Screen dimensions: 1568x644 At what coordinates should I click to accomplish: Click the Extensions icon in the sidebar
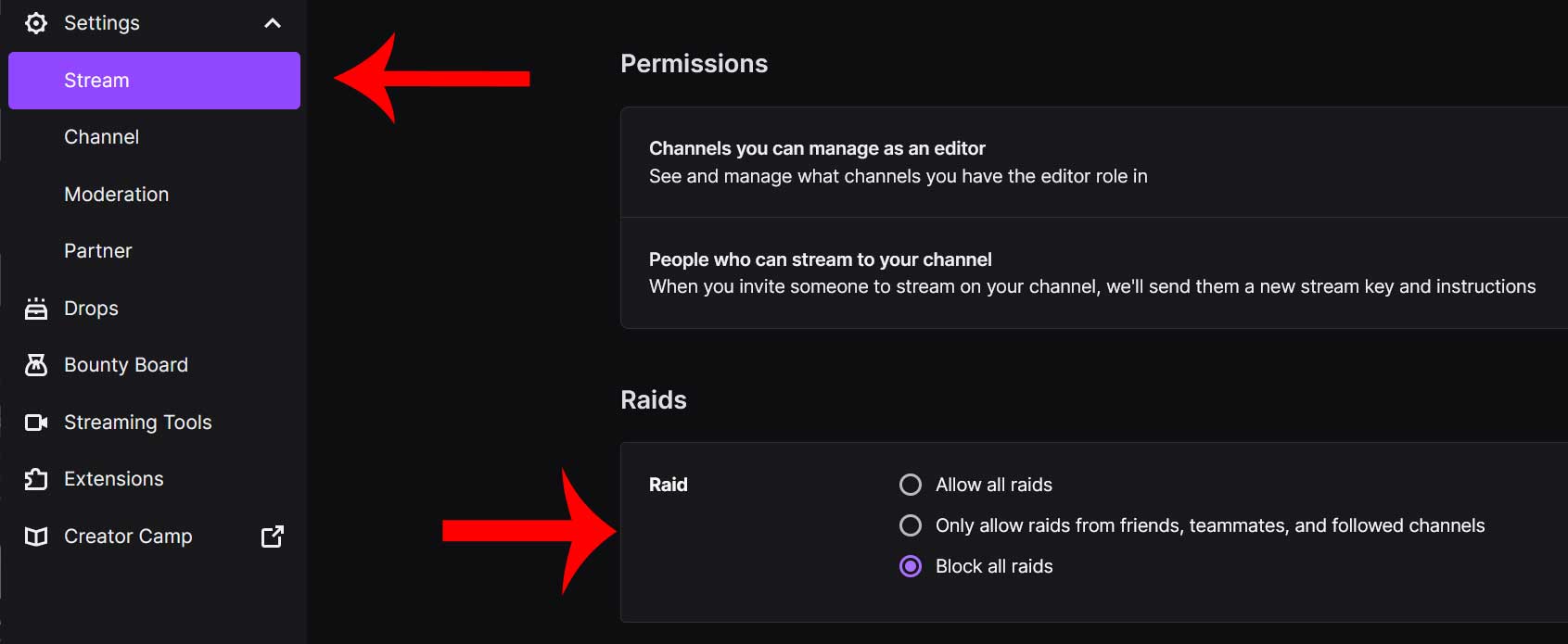click(35, 478)
